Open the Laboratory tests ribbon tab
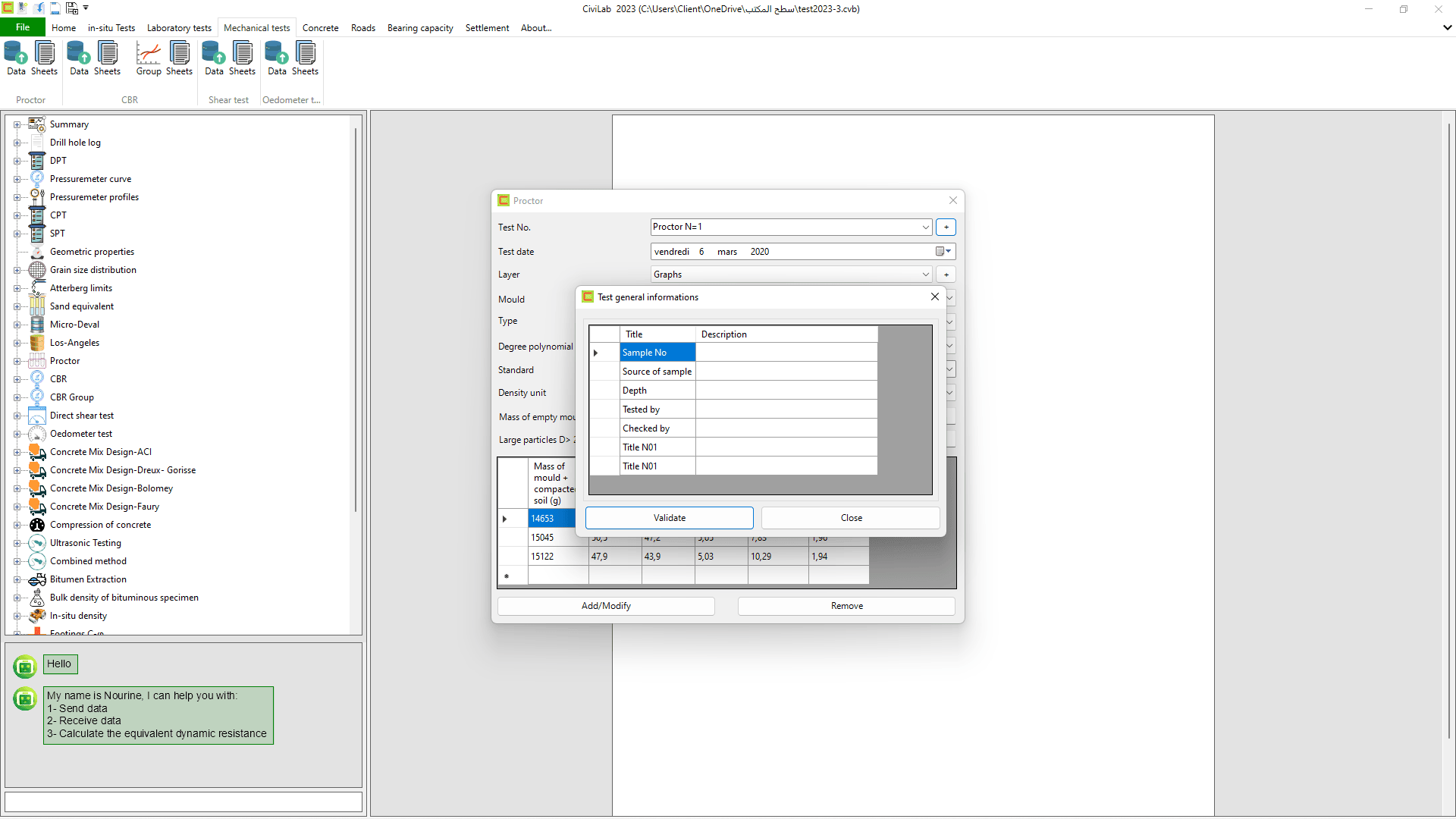Viewport: 1456px width, 819px height. pyautogui.click(x=179, y=28)
